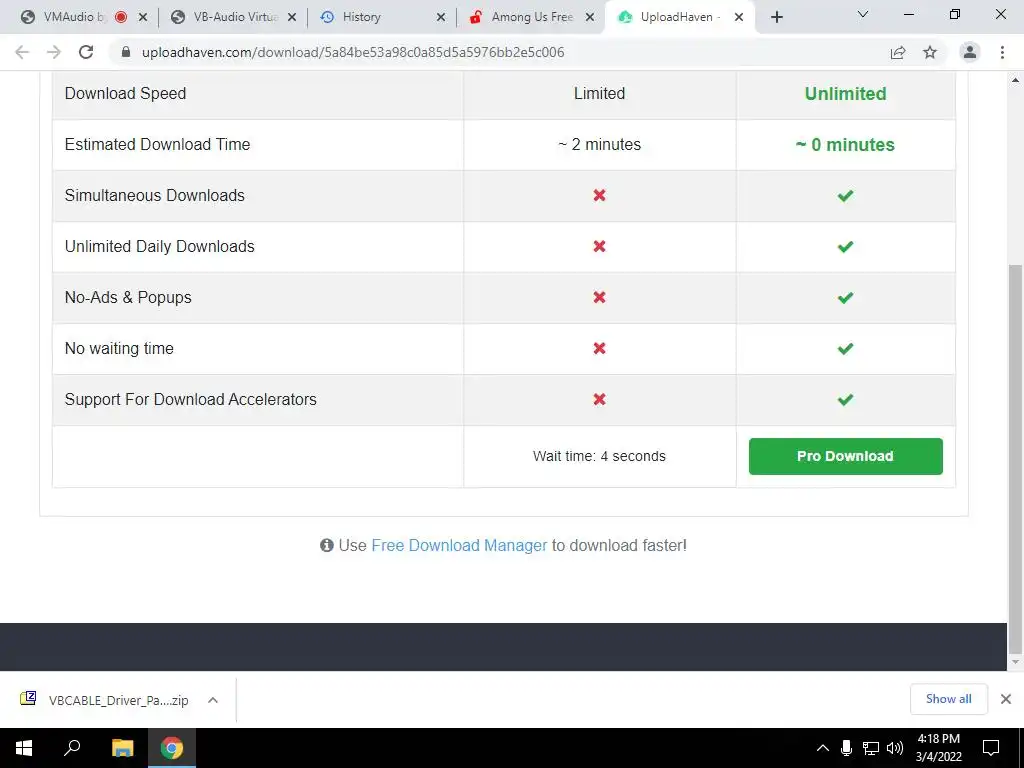Click the Simultaneous Downloads green checkmark
Image resolution: width=1024 pixels, height=768 pixels.
pos(846,195)
